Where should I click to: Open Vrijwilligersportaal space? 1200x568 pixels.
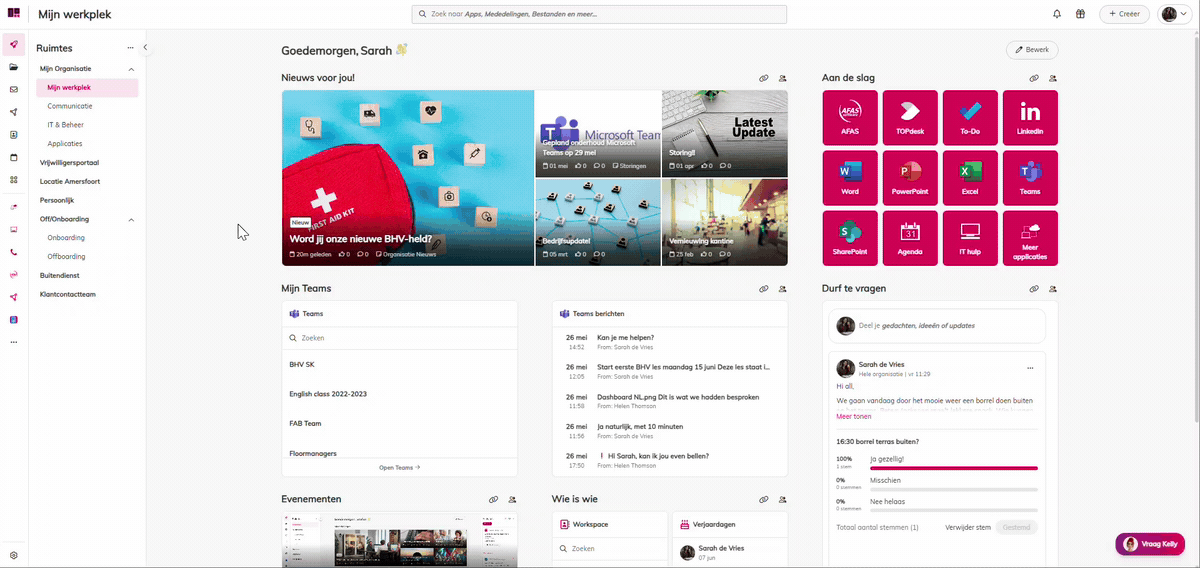click(69, 162)
